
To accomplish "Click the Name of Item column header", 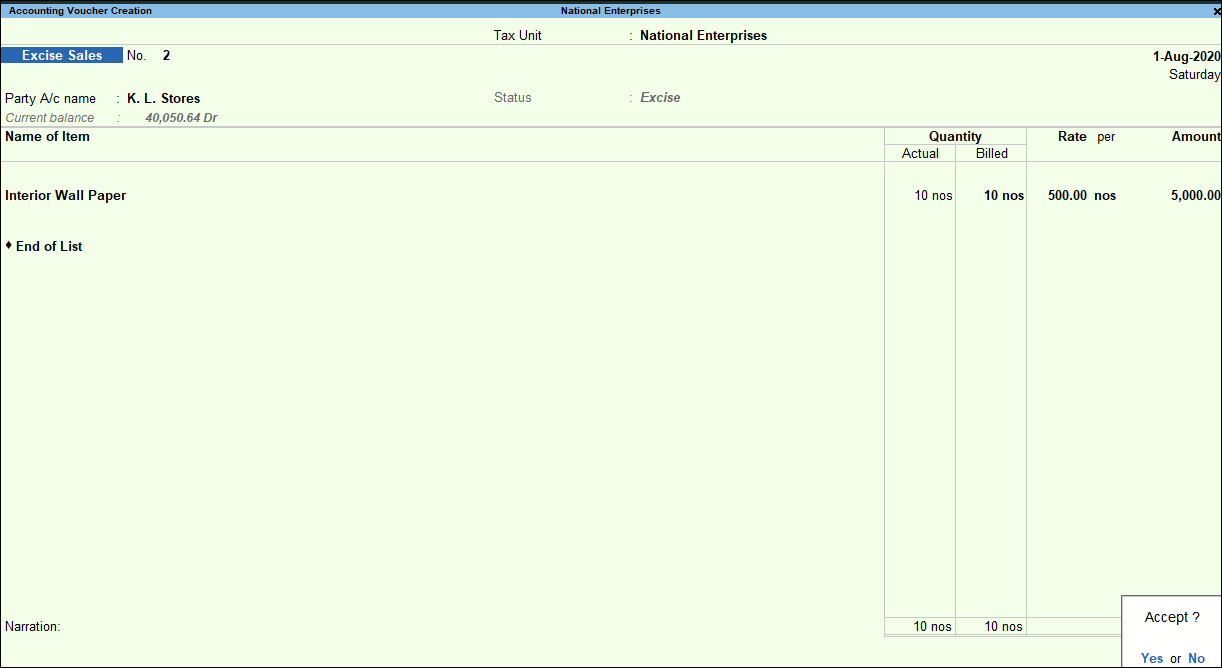I will (x=47, y=137).
